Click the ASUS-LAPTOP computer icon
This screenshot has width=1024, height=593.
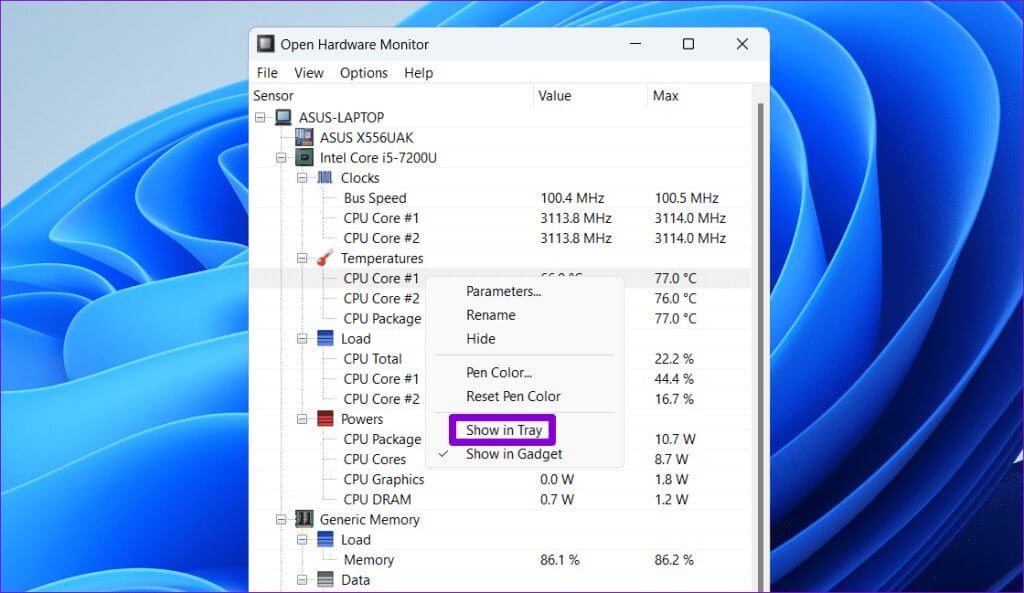click(x=283, y=117)
